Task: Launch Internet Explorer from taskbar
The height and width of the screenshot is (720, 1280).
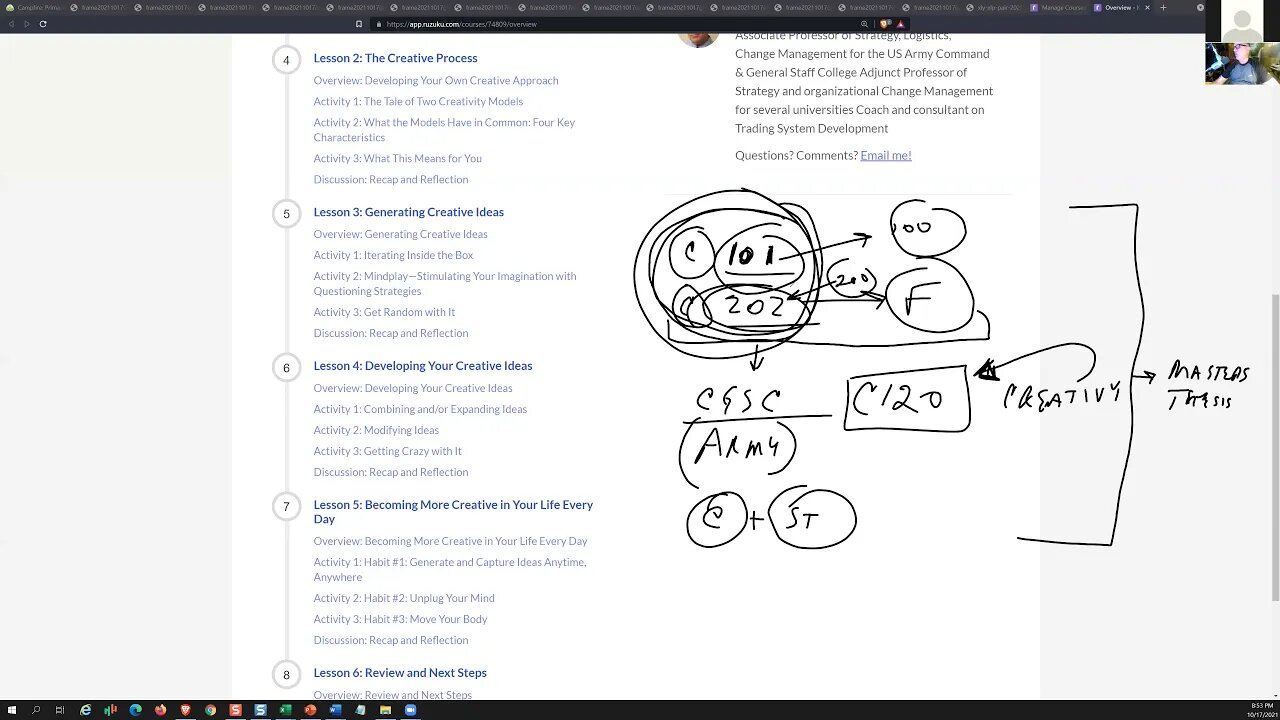Action: tap(85, 710)
